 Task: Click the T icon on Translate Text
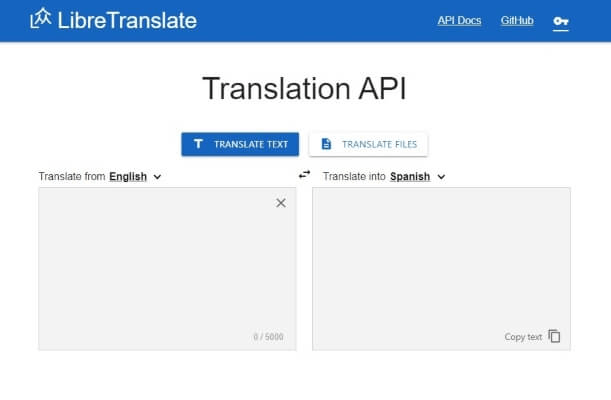198,144
